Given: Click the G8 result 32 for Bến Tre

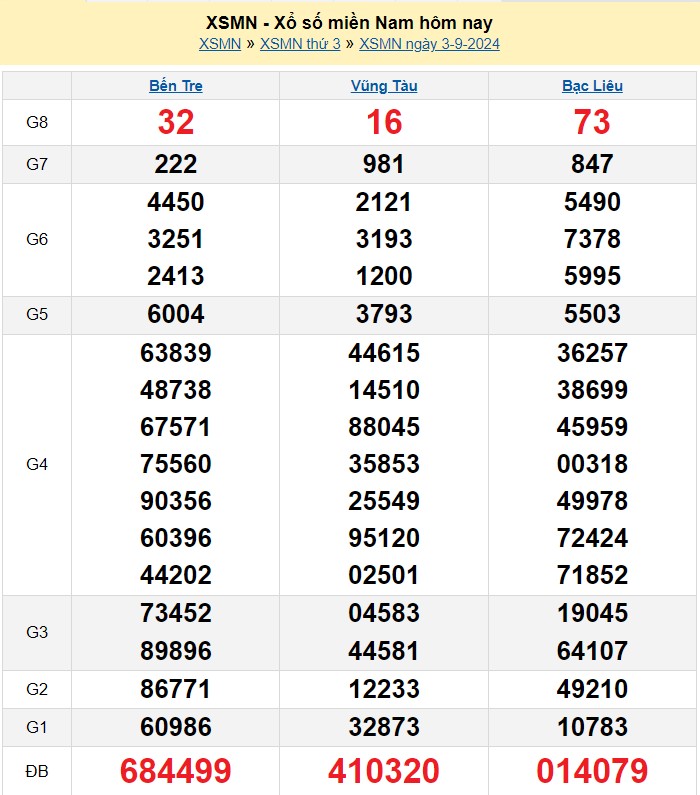Looking at the screenshot, I should coord(176,122).
